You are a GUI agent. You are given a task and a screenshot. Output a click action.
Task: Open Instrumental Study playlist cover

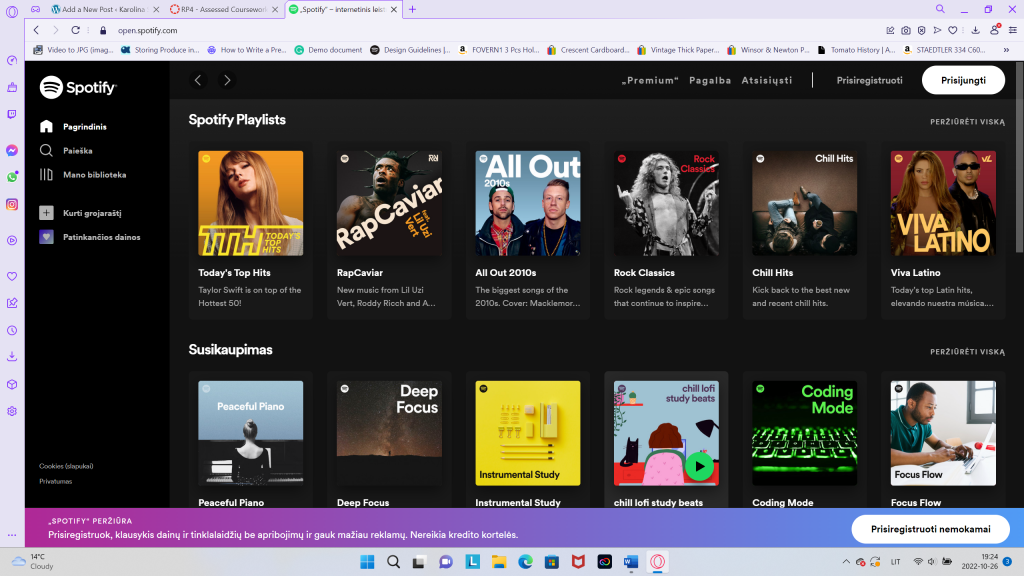tap(528, 433)
